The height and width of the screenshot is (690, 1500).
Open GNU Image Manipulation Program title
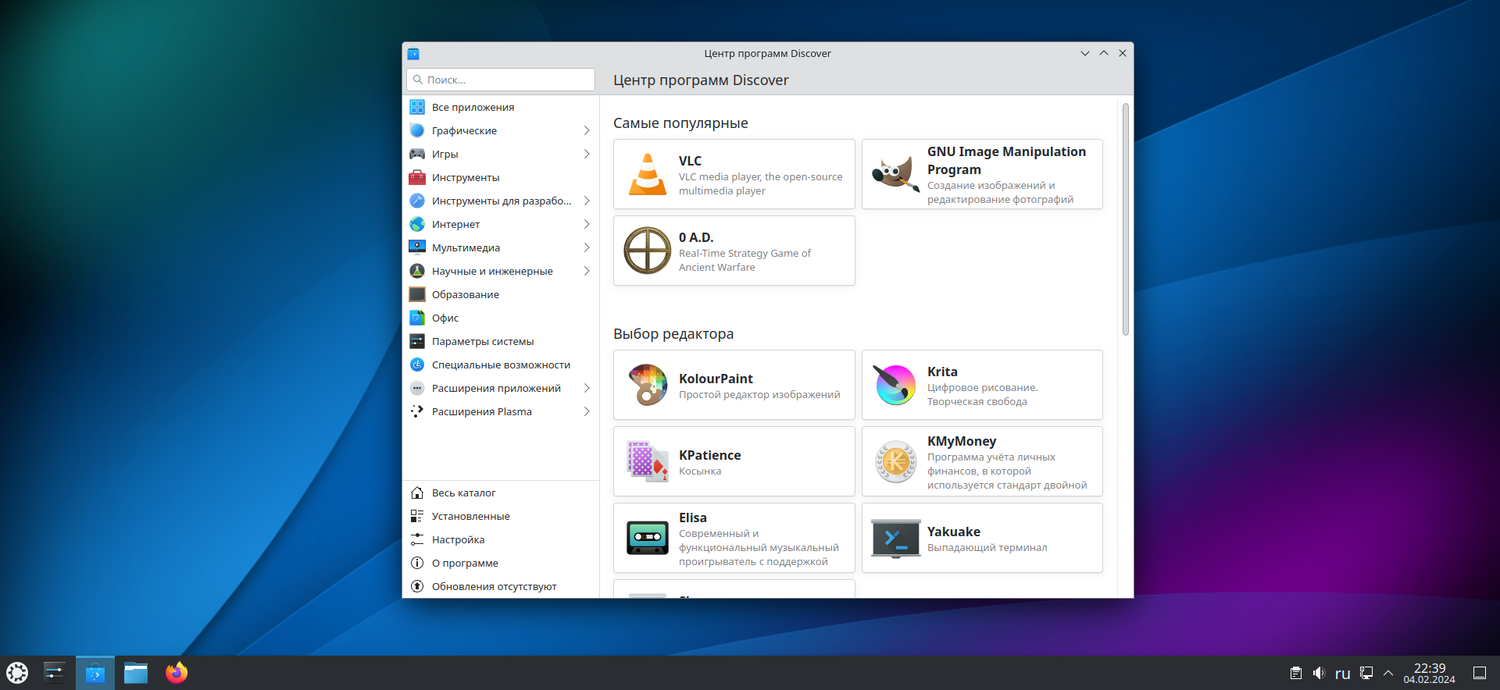click(1006, 161)
